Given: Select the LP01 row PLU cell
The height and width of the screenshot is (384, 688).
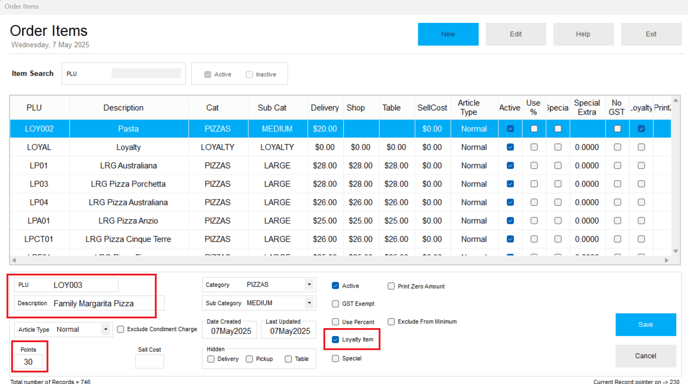Looking at the screenshot, I should [x=39, y=166].
